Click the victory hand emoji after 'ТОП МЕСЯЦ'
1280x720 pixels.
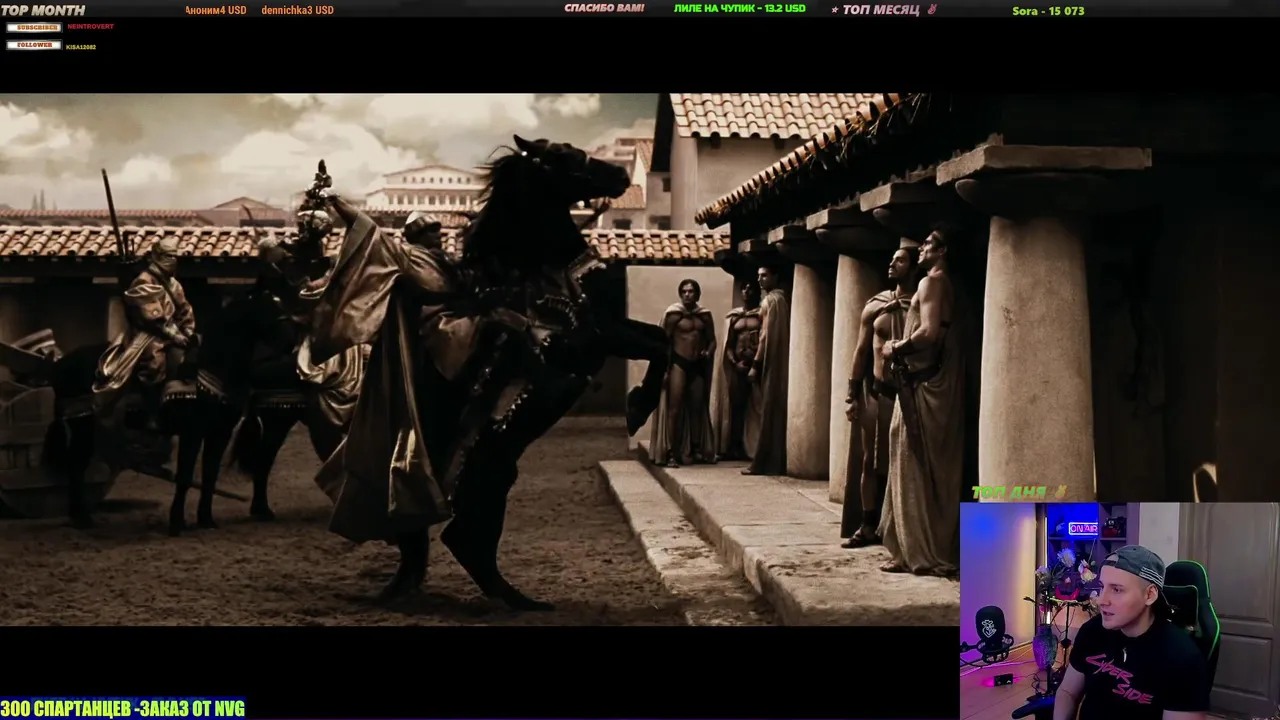931,9
